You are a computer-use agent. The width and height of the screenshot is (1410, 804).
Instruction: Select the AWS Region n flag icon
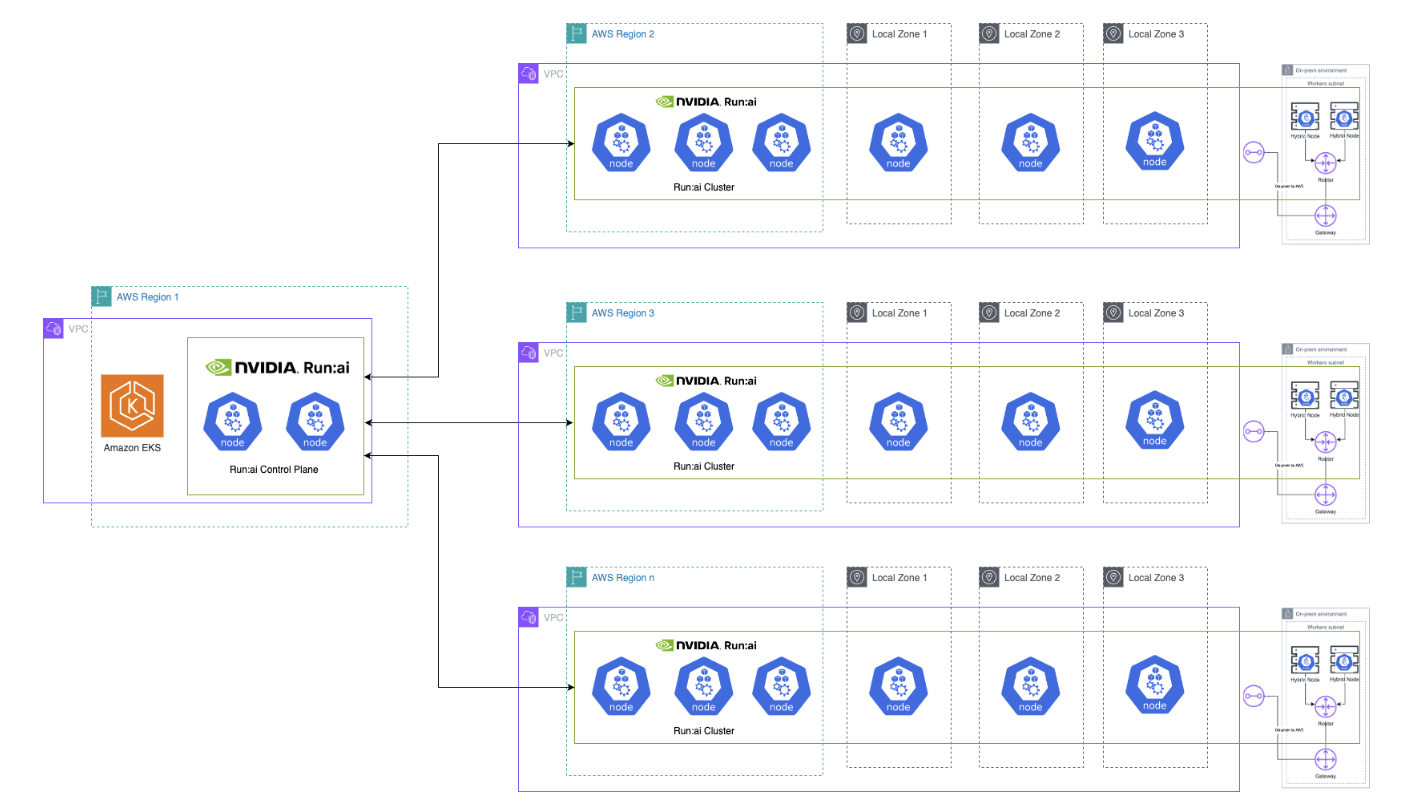tap(576, 577)
